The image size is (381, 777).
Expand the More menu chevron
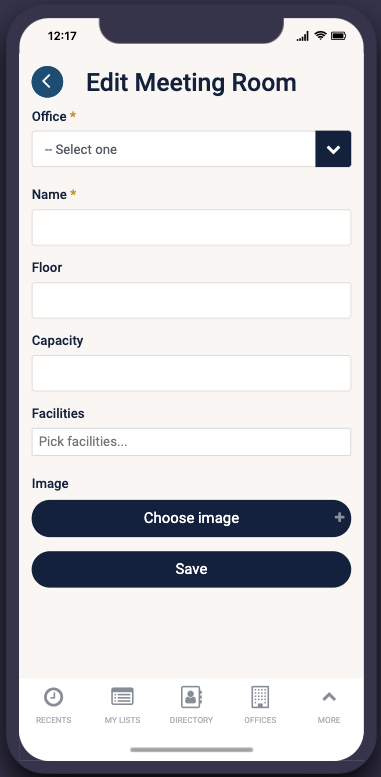coord(329,697)
